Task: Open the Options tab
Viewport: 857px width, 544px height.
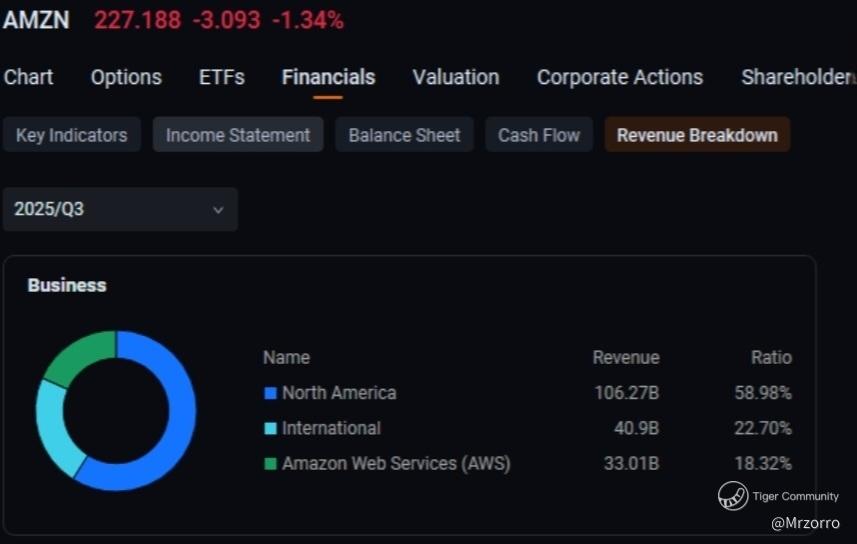Action: click(x=126, y=77)
